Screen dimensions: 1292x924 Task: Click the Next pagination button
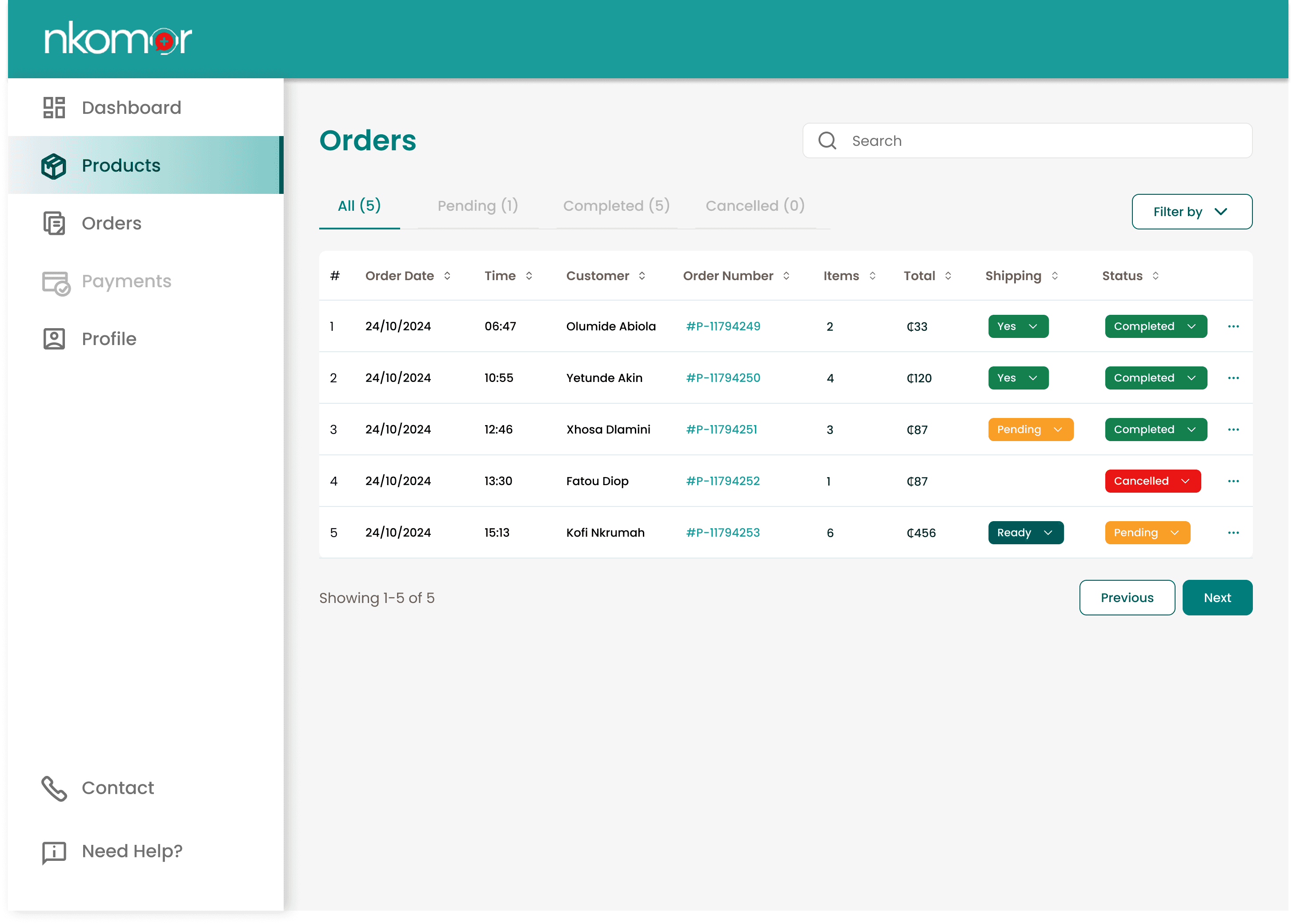[1217, 598]
